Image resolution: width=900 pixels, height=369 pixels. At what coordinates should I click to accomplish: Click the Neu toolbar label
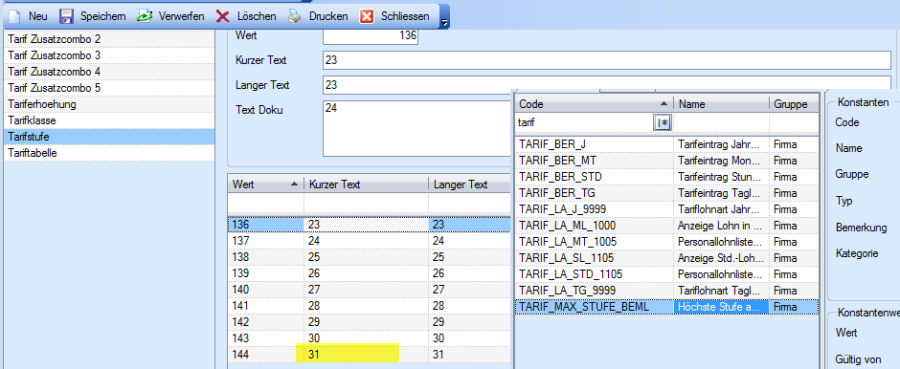coord(38,17)
